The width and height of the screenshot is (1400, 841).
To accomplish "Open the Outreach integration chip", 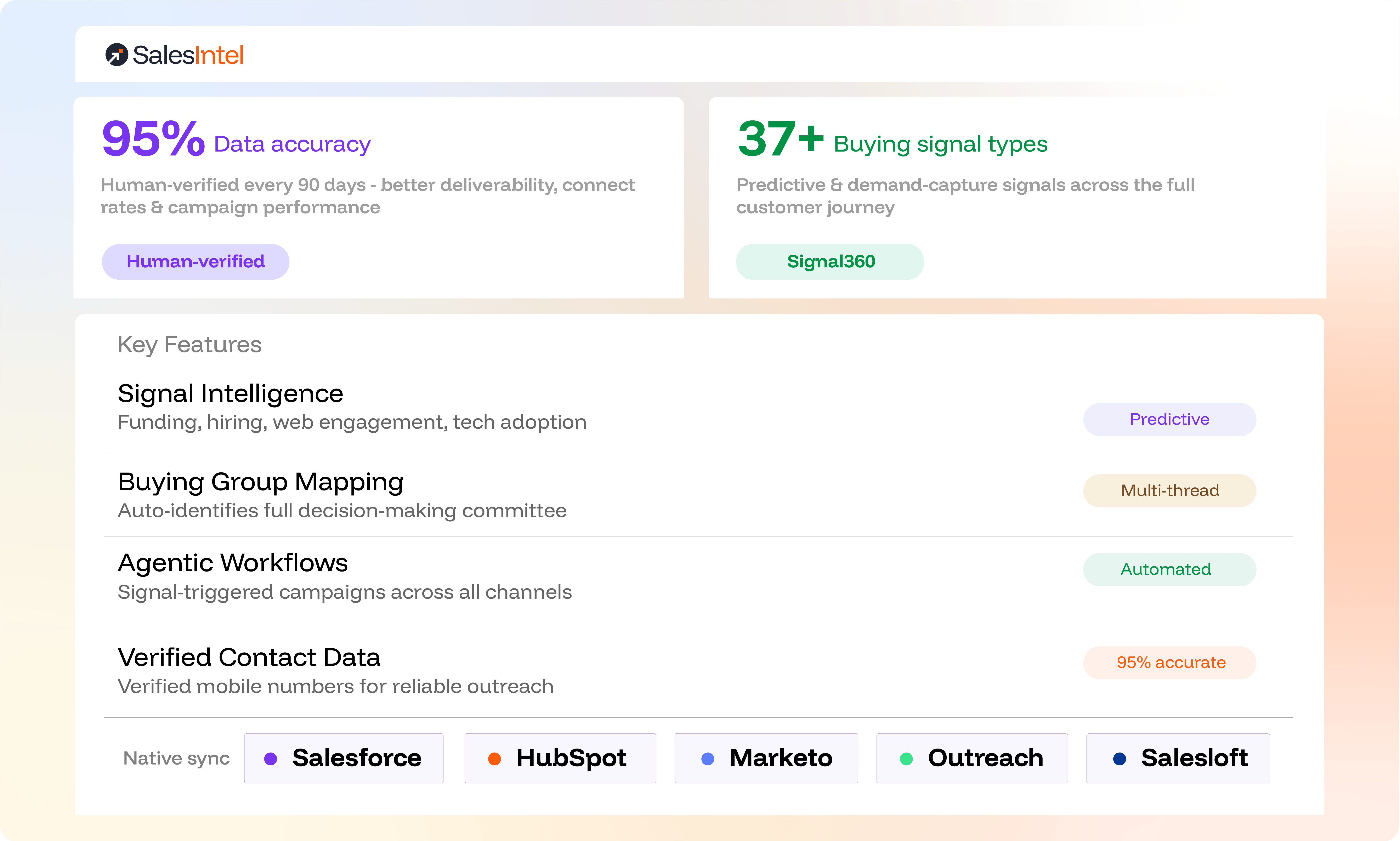I will 972,758.
